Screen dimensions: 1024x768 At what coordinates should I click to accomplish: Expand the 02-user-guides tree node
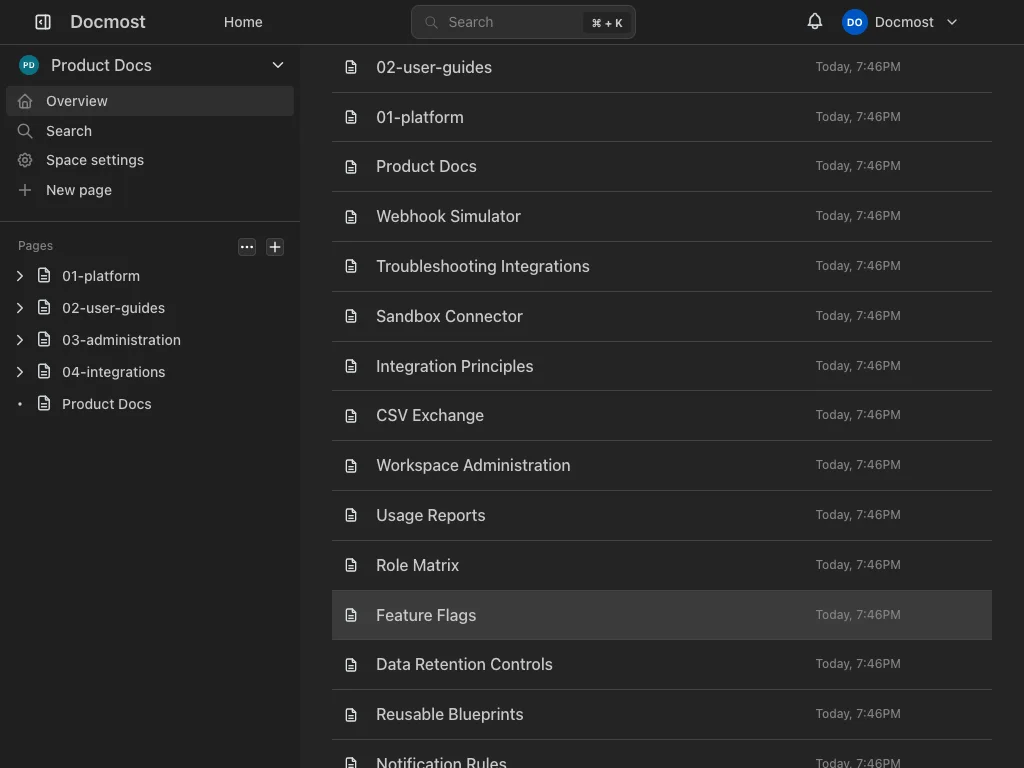coord(20,308)
